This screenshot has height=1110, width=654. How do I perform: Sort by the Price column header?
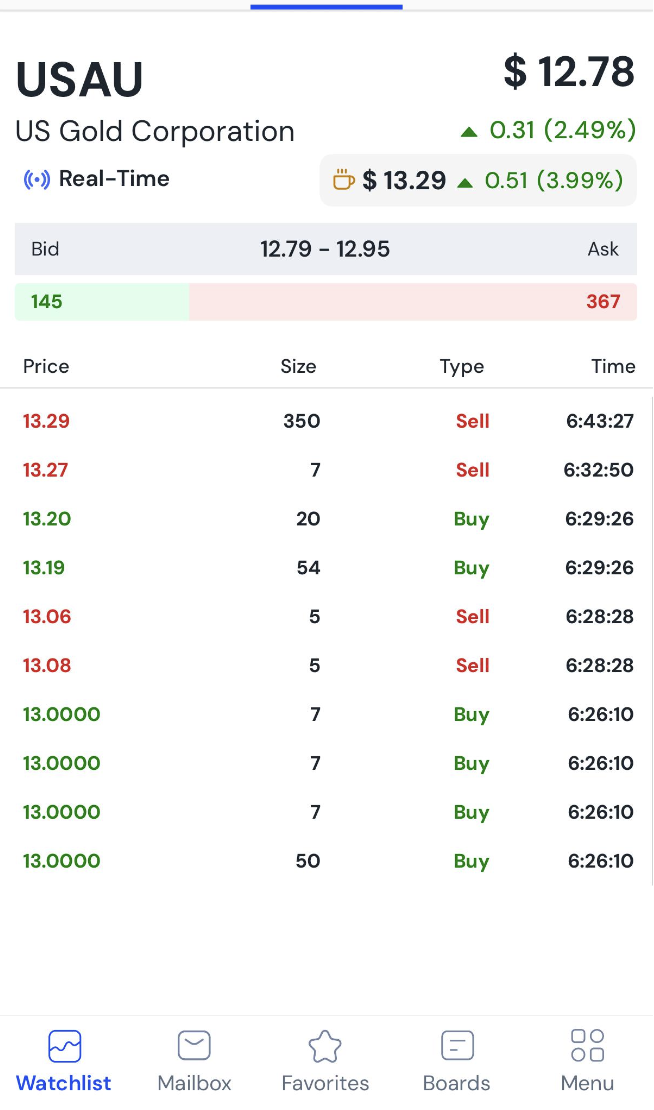[x=46, y=366]
